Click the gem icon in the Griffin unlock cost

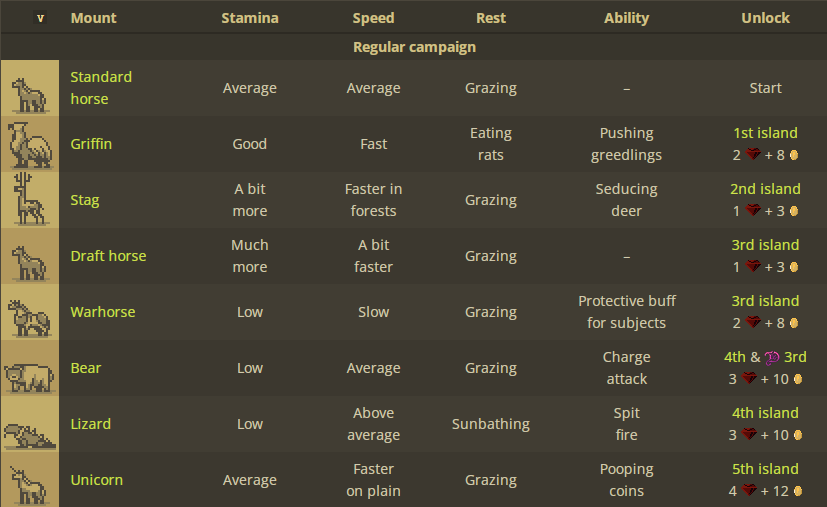click(753, 155)
